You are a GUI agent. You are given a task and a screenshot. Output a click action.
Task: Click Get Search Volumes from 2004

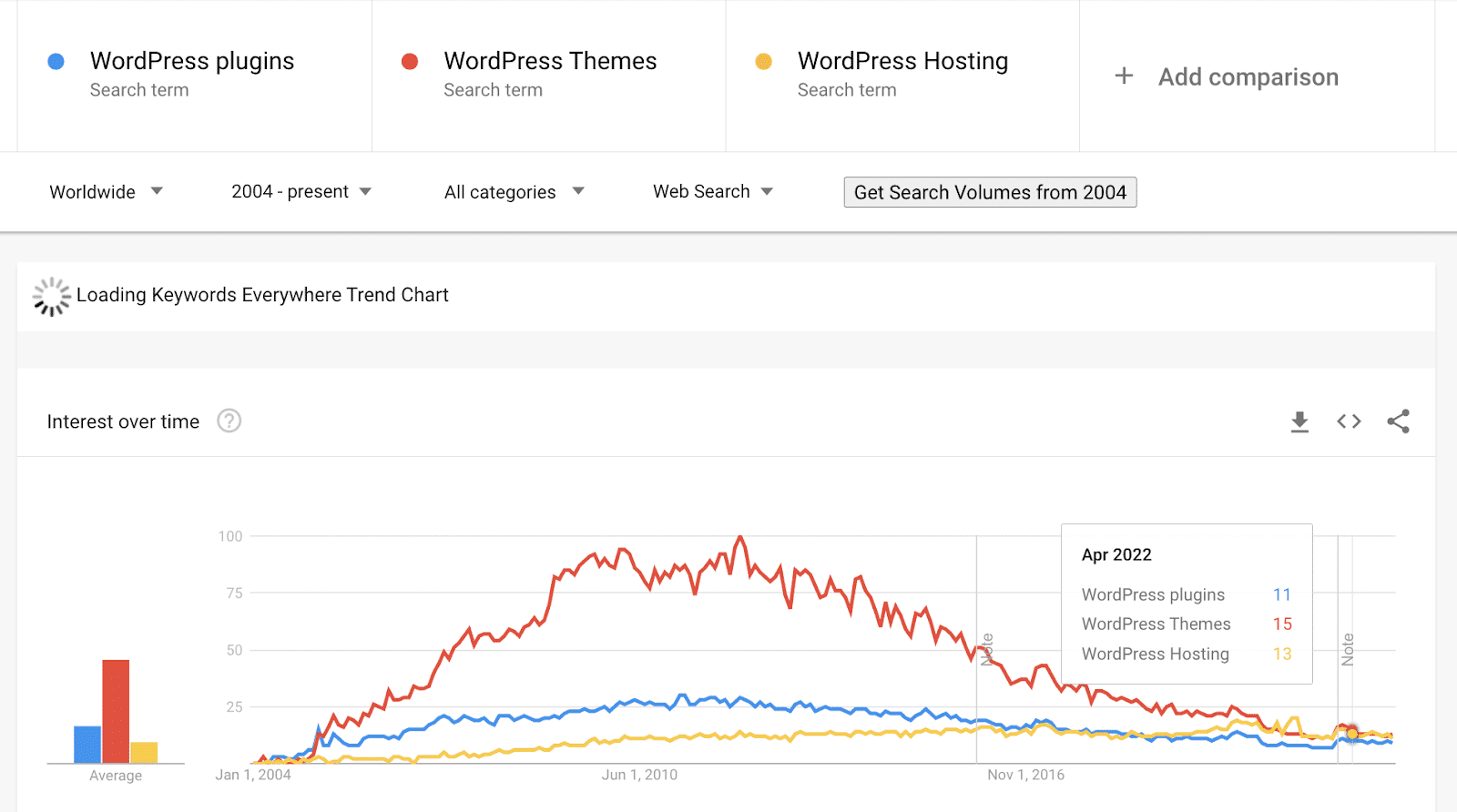point(990,192)
